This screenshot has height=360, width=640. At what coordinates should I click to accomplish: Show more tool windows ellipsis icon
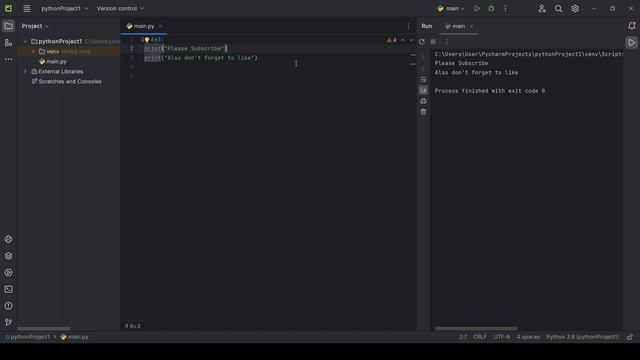[x=8, y=59]
